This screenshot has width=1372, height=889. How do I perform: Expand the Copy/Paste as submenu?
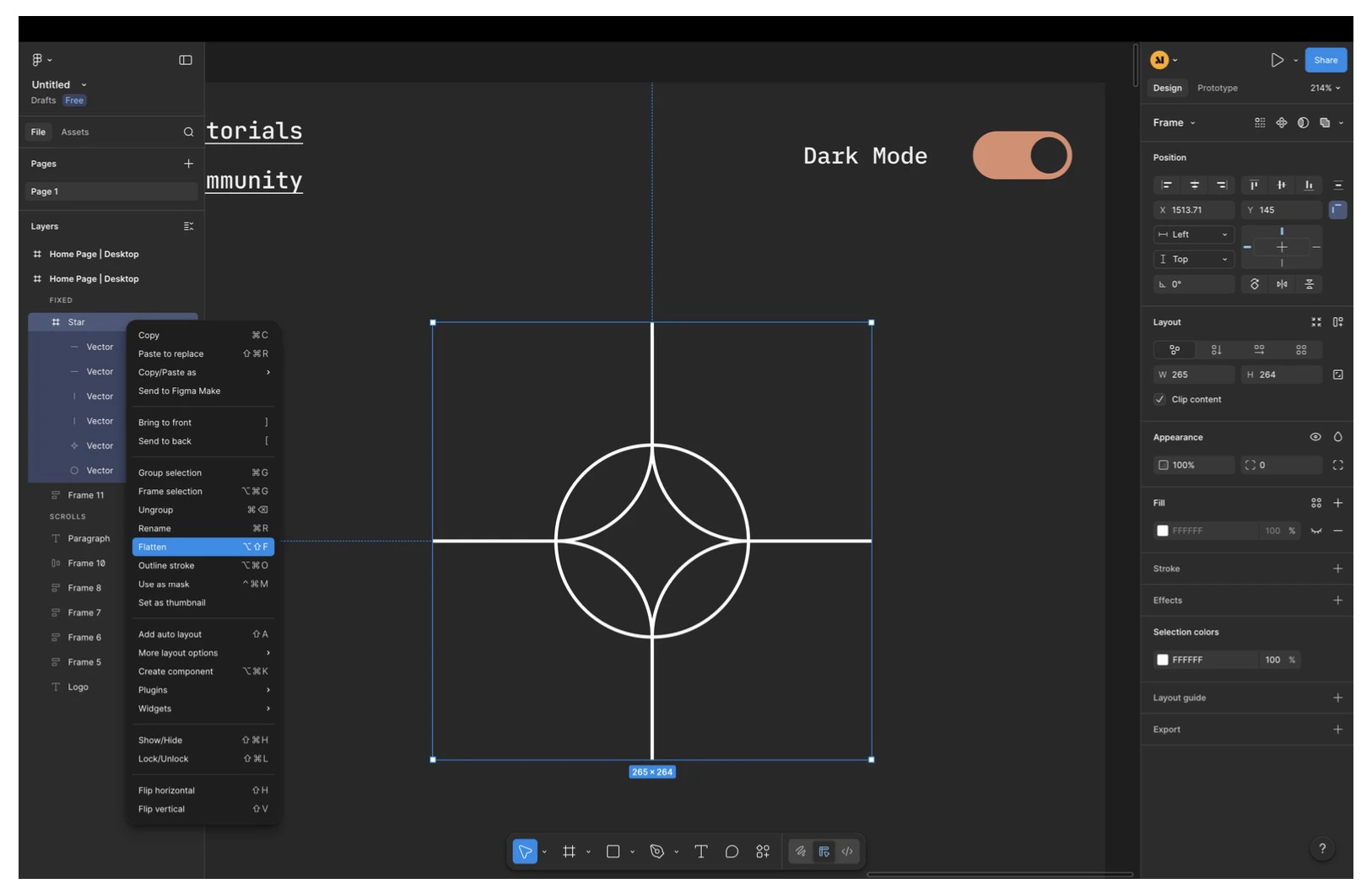click(x=203, y=372)
